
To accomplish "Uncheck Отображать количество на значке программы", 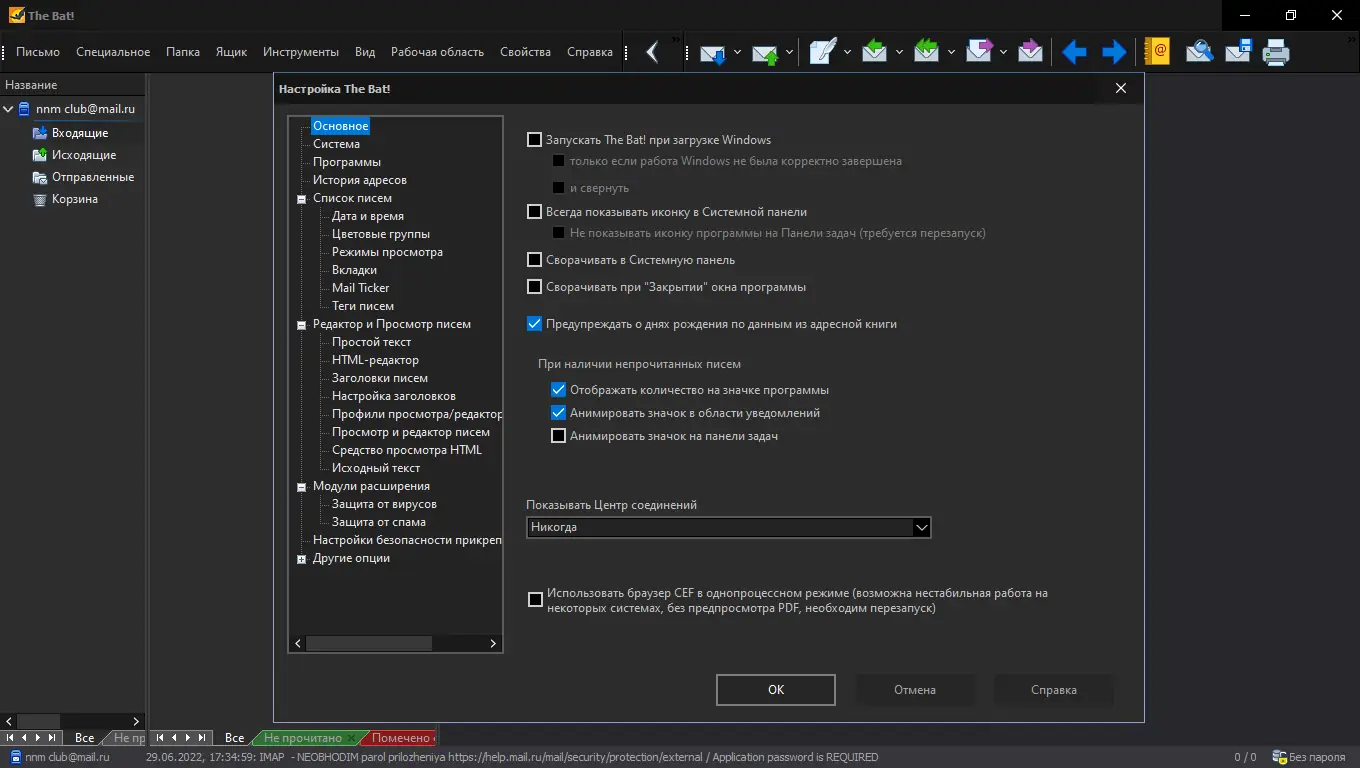I will coord(559,390).
